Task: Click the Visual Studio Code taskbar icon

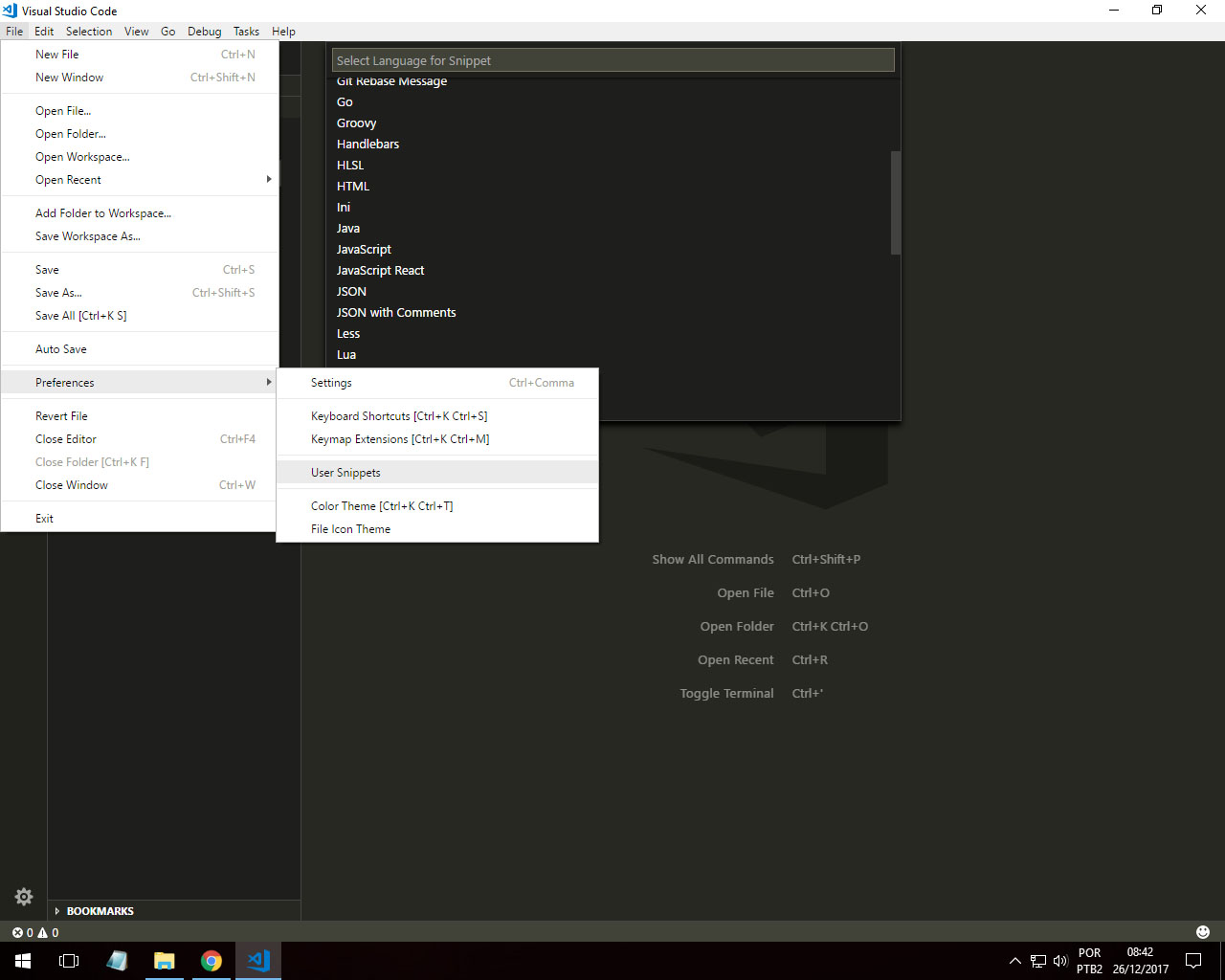Action: click(258, 961)
